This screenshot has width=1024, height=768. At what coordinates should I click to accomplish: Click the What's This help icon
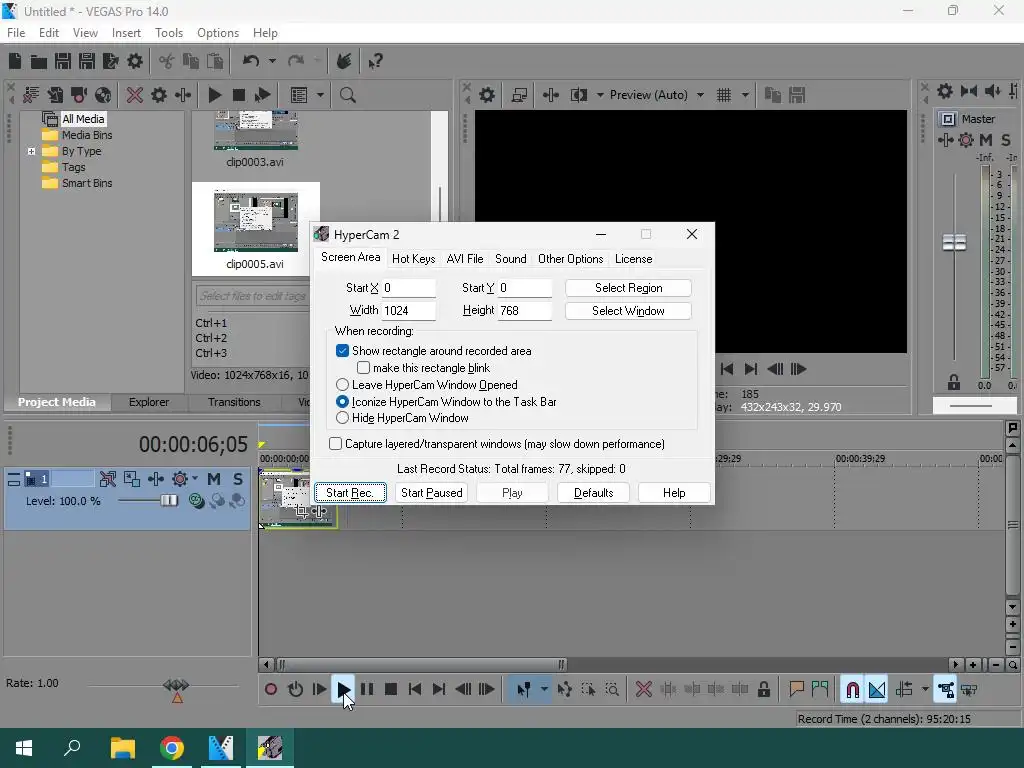coord(376,61)
